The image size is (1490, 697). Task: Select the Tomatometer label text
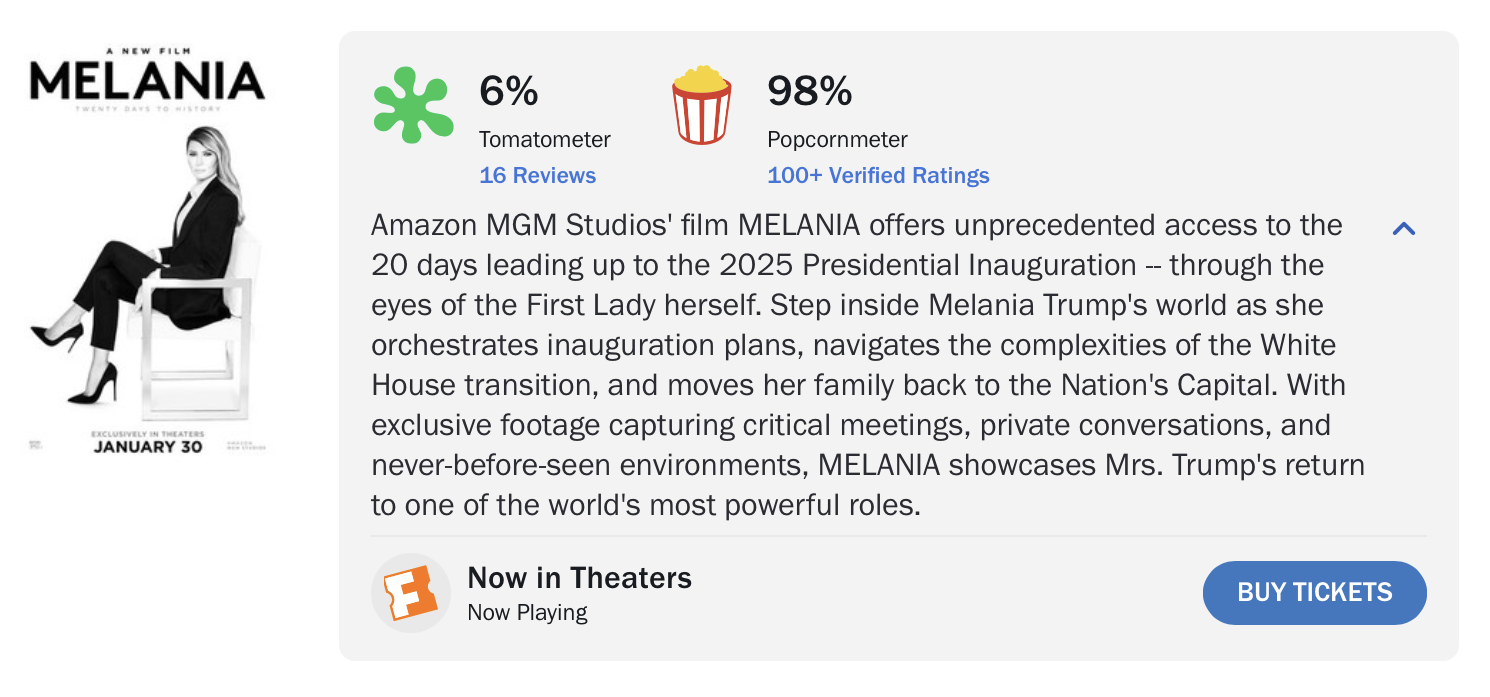(544, 139)
